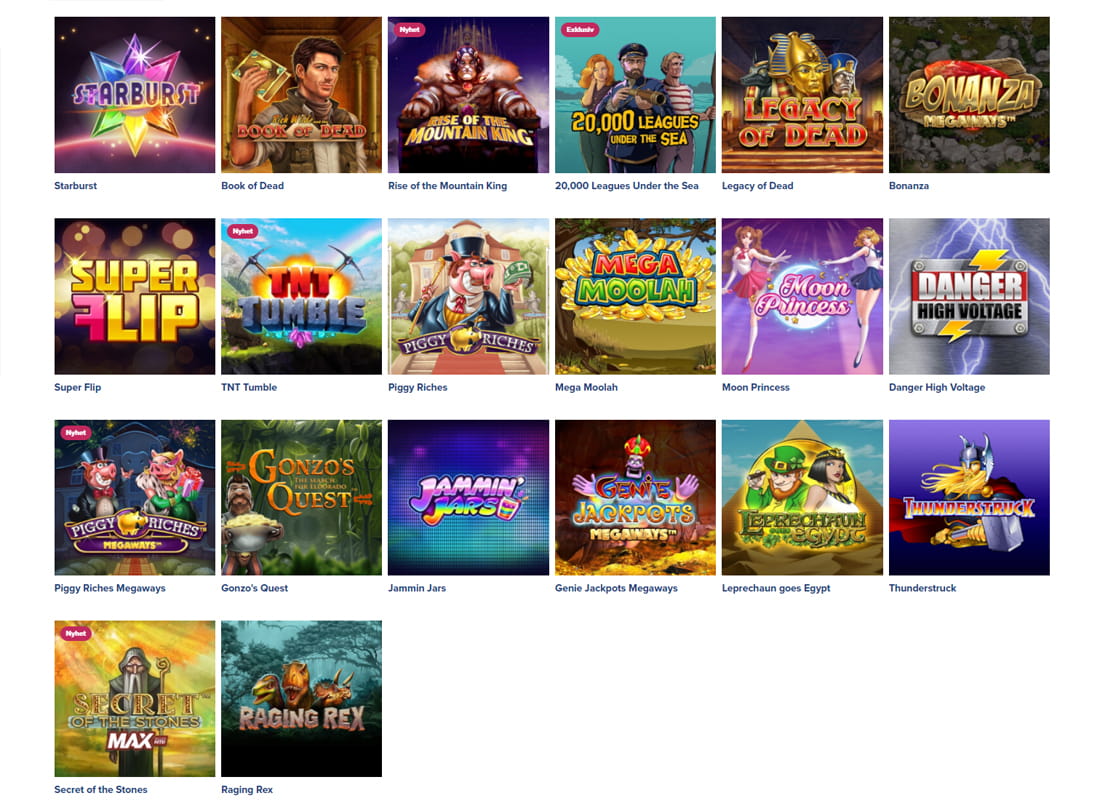Click the Genie Jackpots Megaways title link

(616, 588)
